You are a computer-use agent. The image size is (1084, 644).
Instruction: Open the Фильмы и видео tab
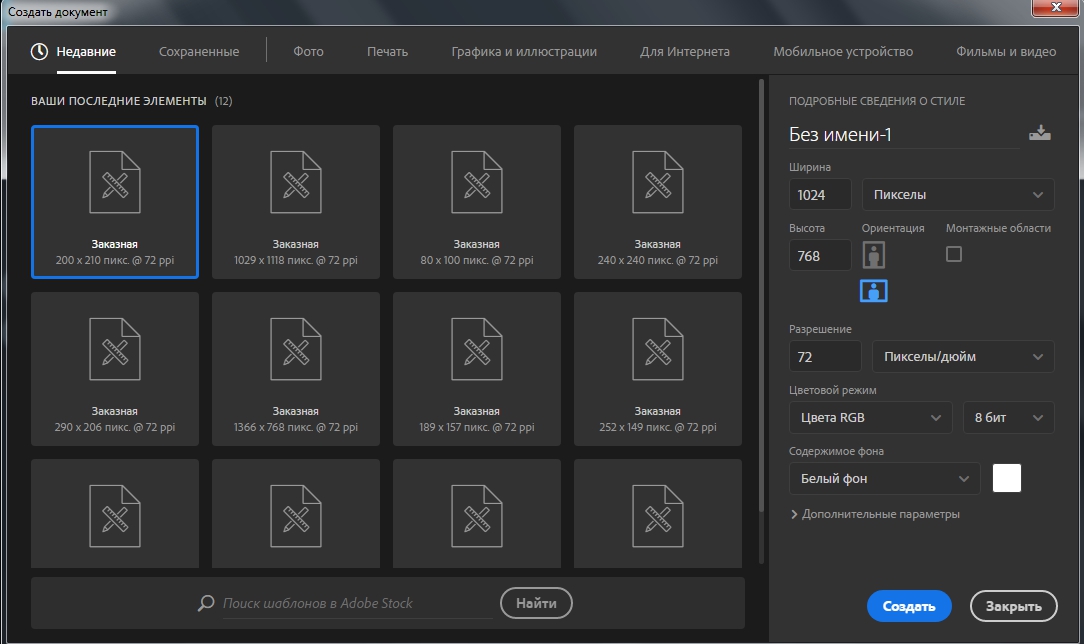[x=1006, y=52]
